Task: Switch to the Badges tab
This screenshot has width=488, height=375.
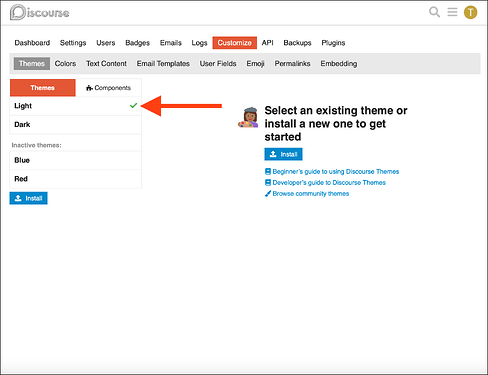Action: pos(137,43)
